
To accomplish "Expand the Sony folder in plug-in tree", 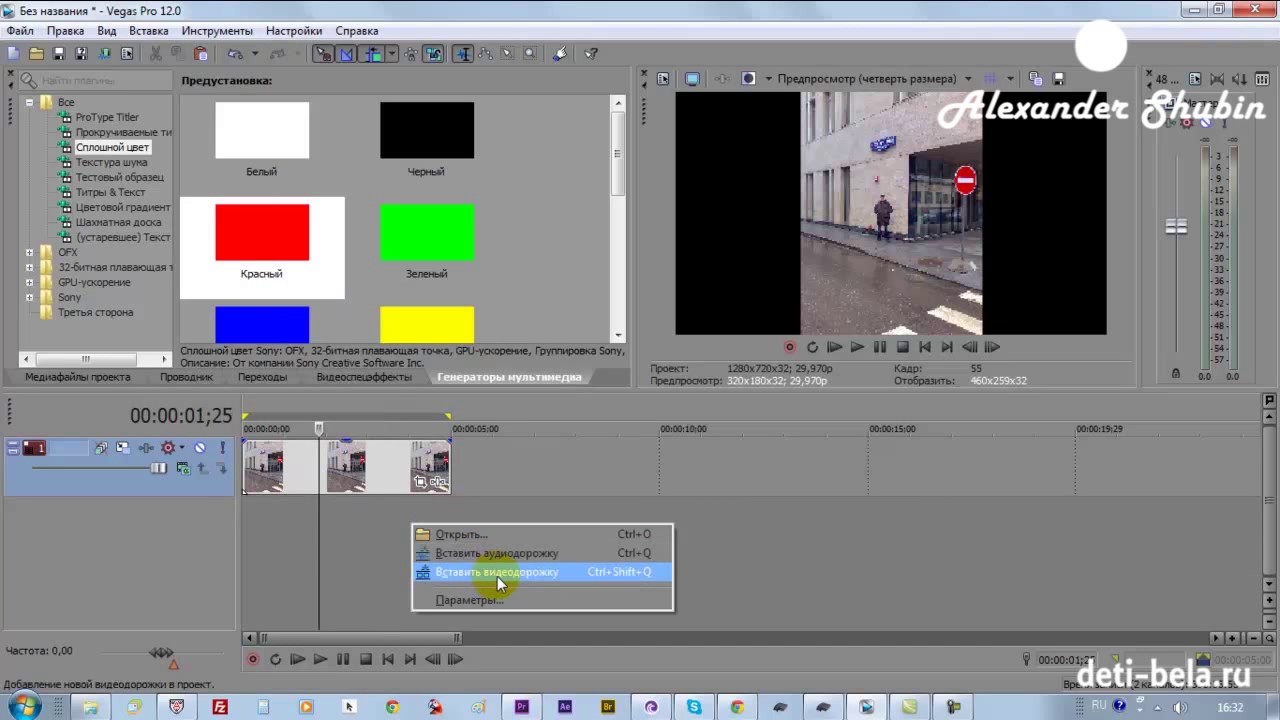I will 29,297.
